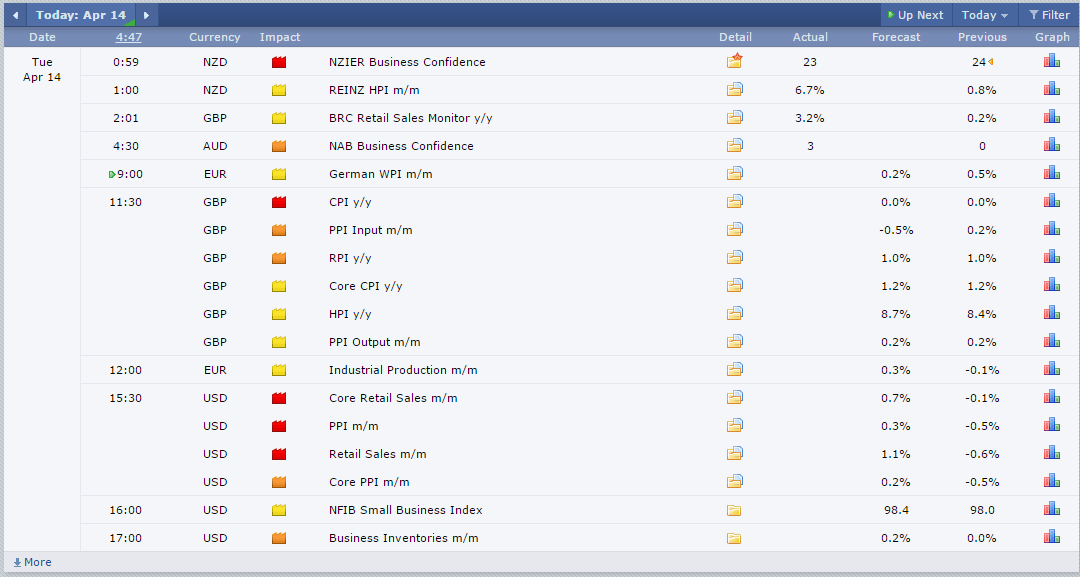
Task: Show graph for Retail Sales m/m
Action: point(1052,453)
